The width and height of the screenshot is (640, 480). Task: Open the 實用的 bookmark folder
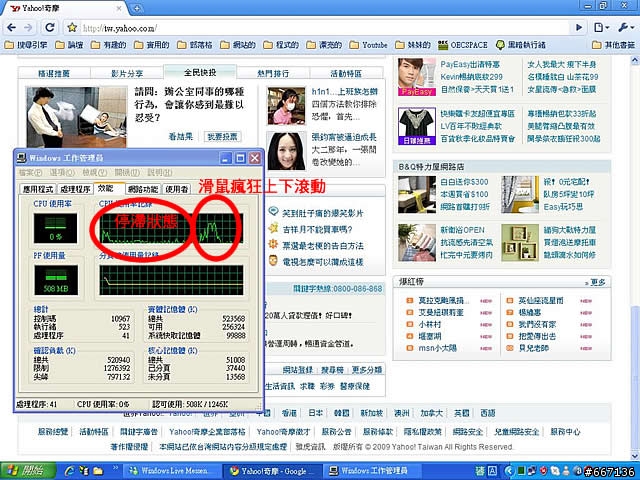click(x=152, y=45)
